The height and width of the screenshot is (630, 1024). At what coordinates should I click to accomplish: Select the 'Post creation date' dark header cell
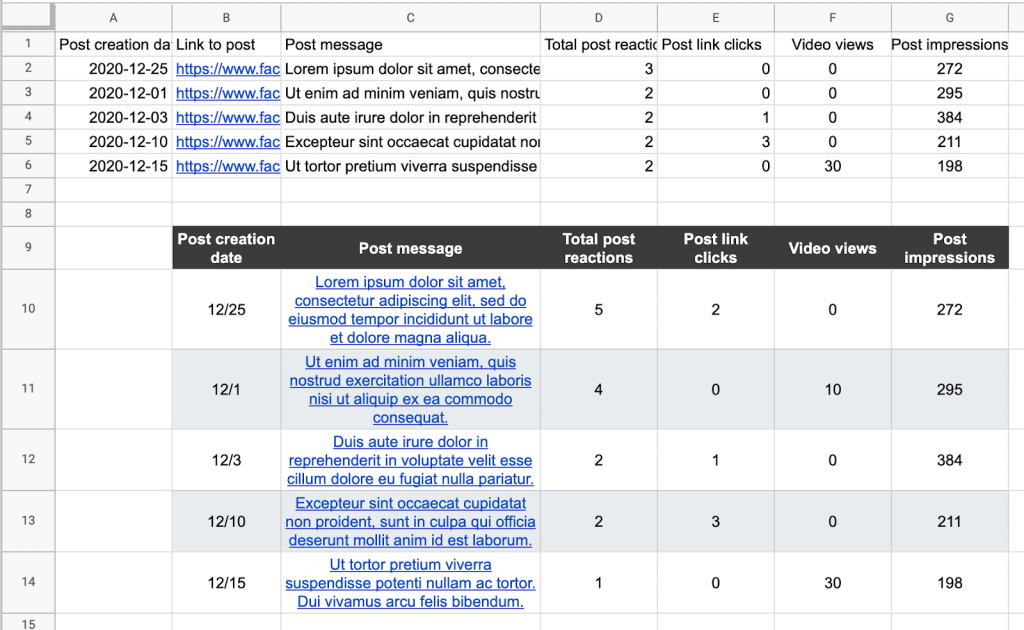coord(226,248)
